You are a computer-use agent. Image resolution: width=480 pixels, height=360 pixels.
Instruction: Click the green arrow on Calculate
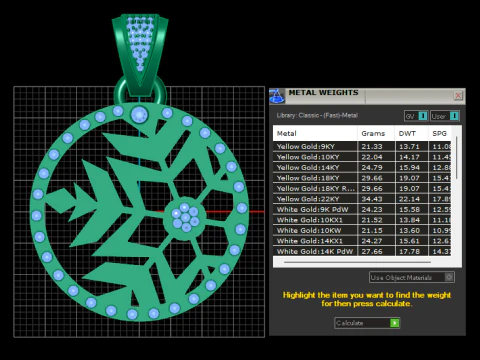coord(395,323)
